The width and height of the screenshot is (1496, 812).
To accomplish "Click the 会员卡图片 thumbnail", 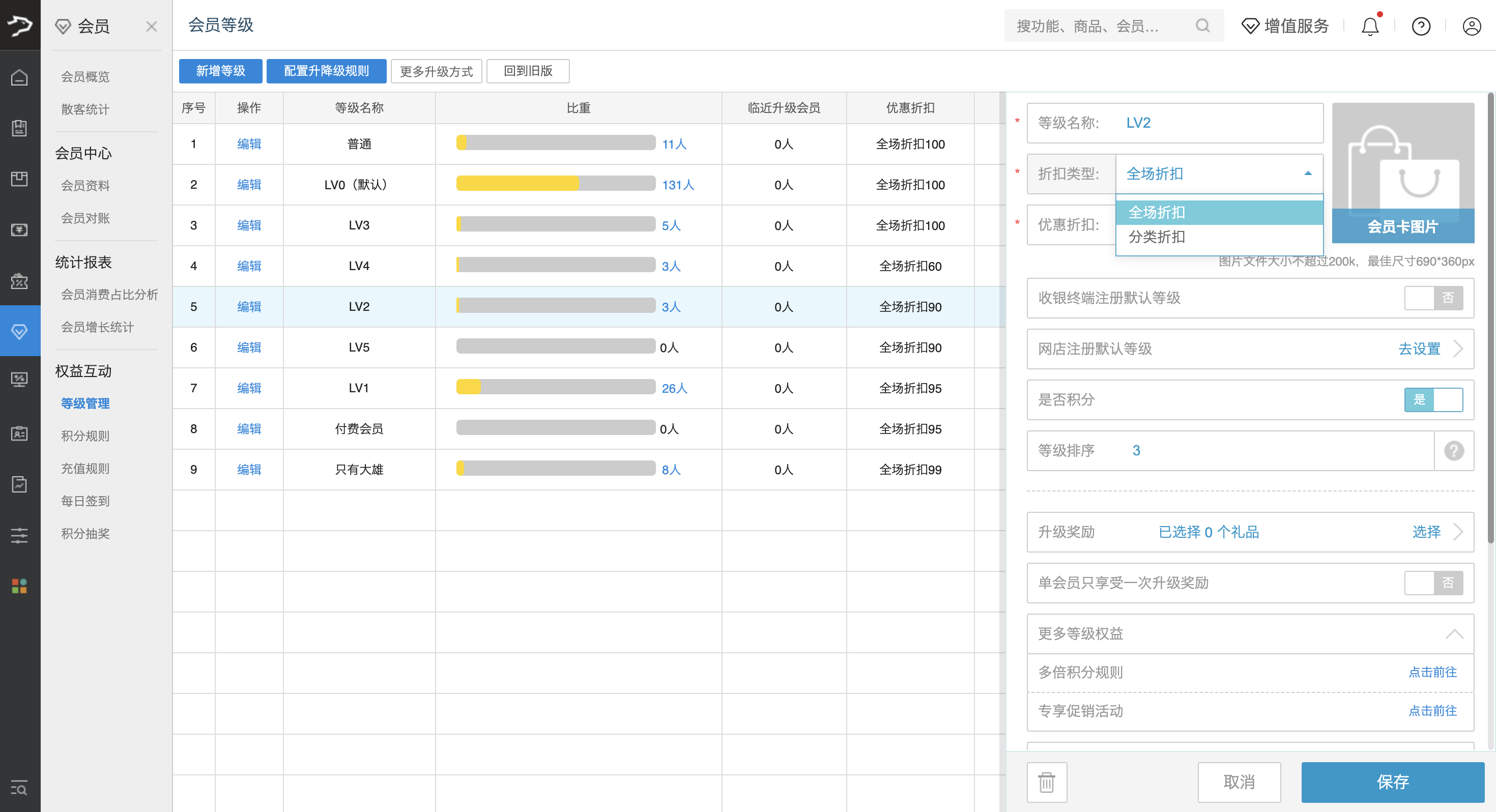I will [x=1402, y=173].
